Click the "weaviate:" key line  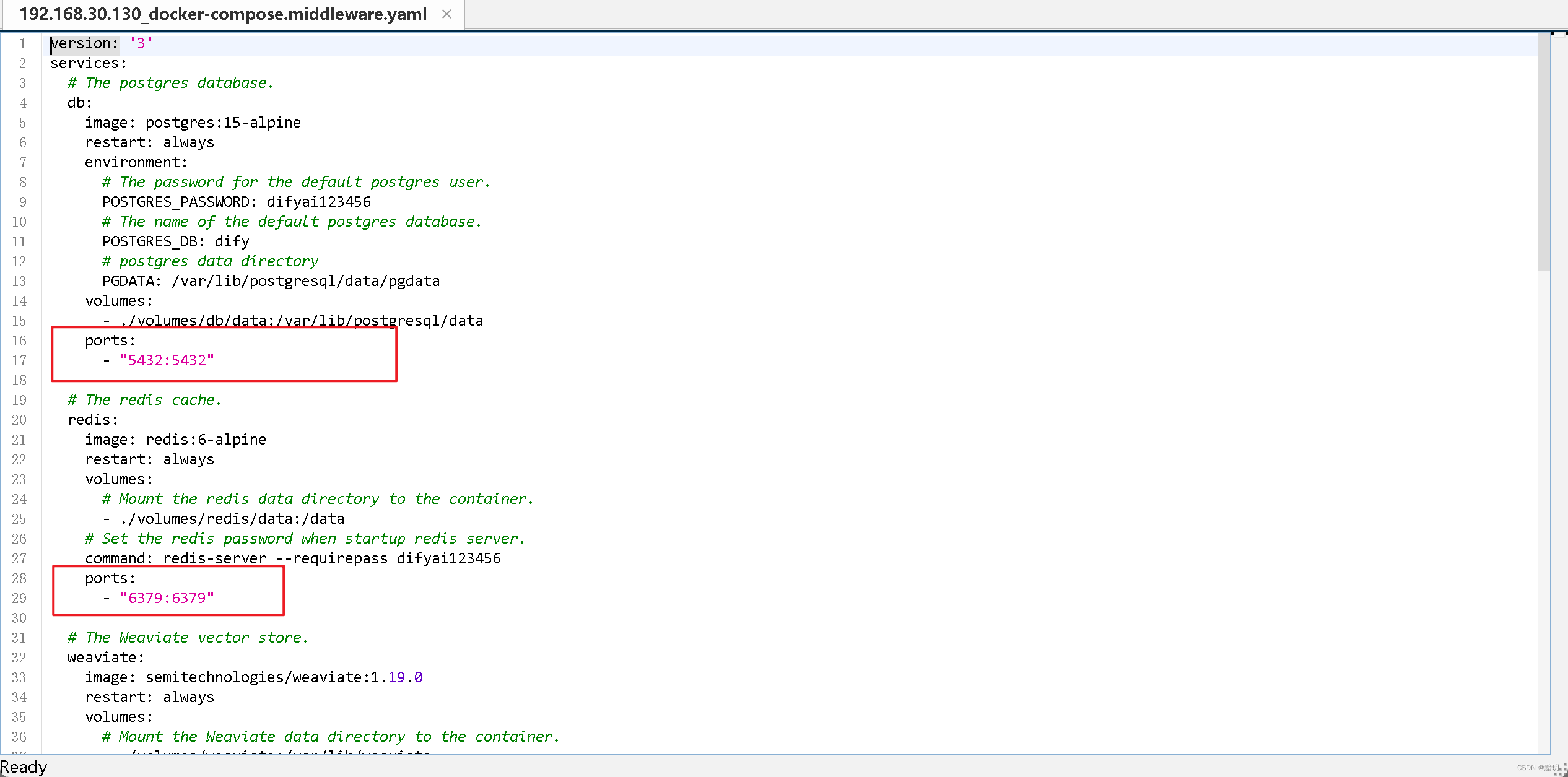coord(106,658)
